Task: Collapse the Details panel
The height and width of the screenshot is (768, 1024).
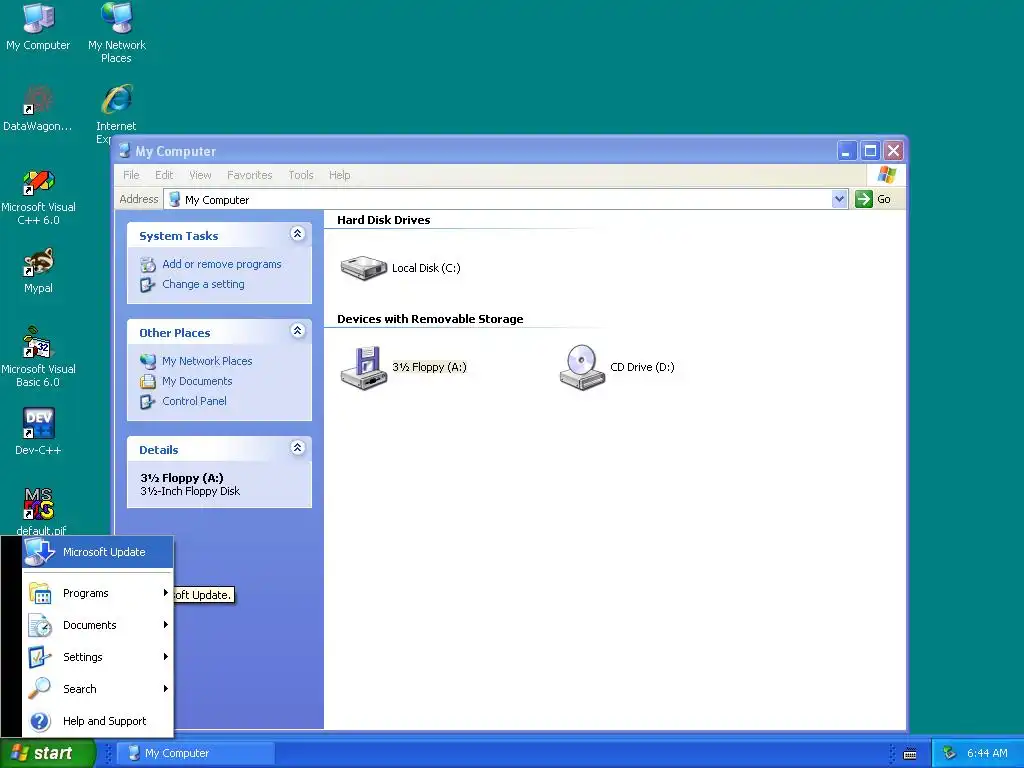Action: coord(298,447)
